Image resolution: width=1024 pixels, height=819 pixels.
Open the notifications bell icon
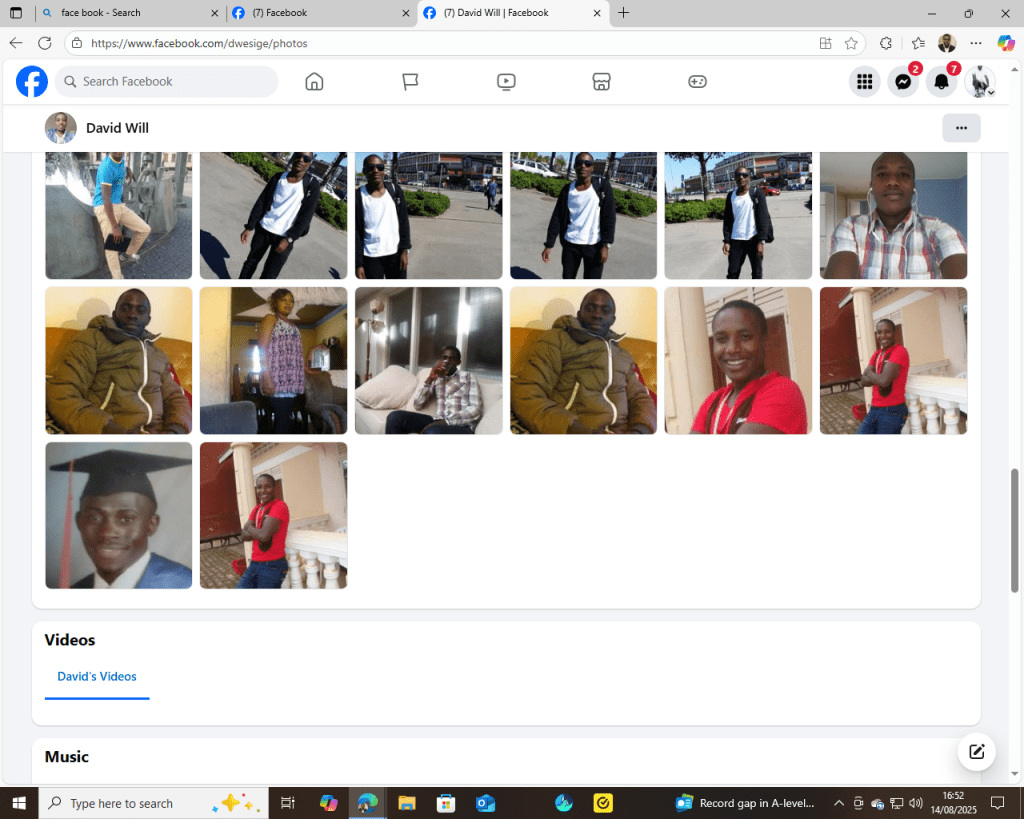[x=941, y=82]
